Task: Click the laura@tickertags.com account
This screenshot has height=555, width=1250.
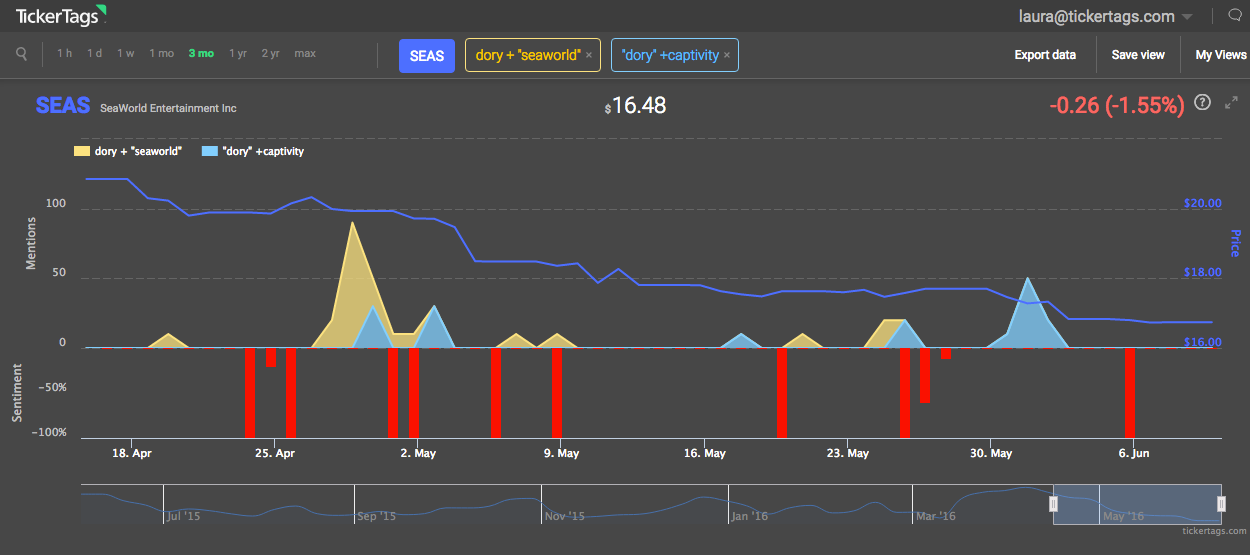Action: [1096, 16]
